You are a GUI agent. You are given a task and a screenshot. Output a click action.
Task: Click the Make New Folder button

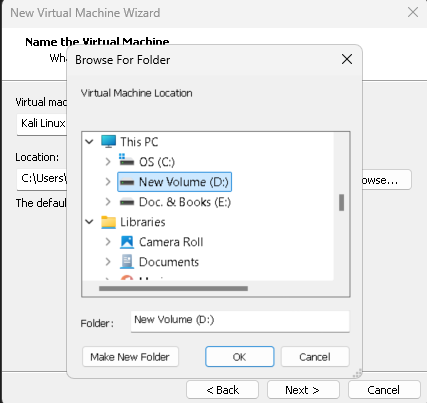(x=130, y=357)
